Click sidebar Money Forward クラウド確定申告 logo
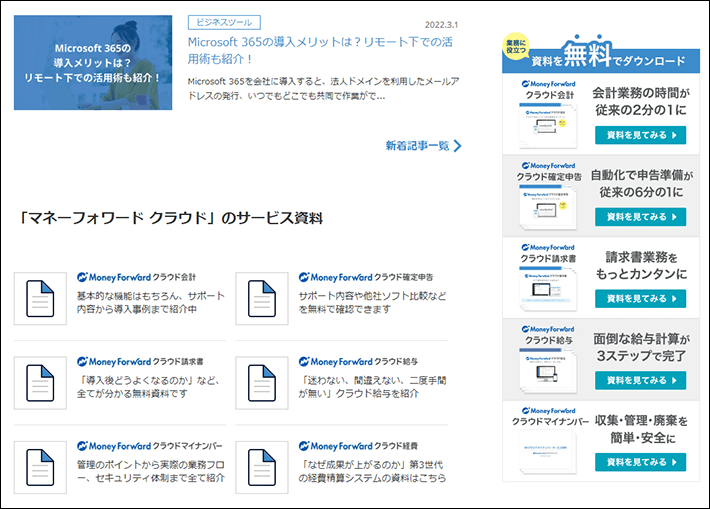The width and height of the screenshot is (710, 509). pos(548,171)
